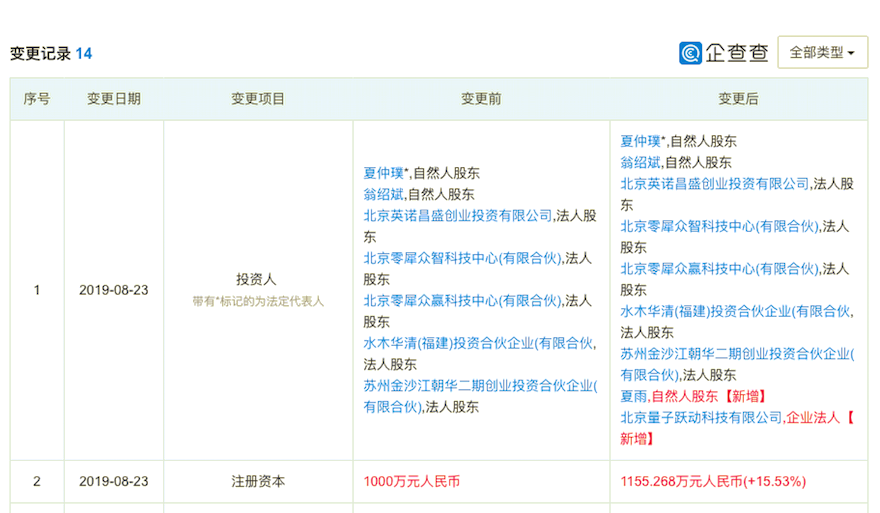Open 夏仲璞 link in 变更后 column
Image resolution: width=880 pixels, height=513 pixels.
640,141
